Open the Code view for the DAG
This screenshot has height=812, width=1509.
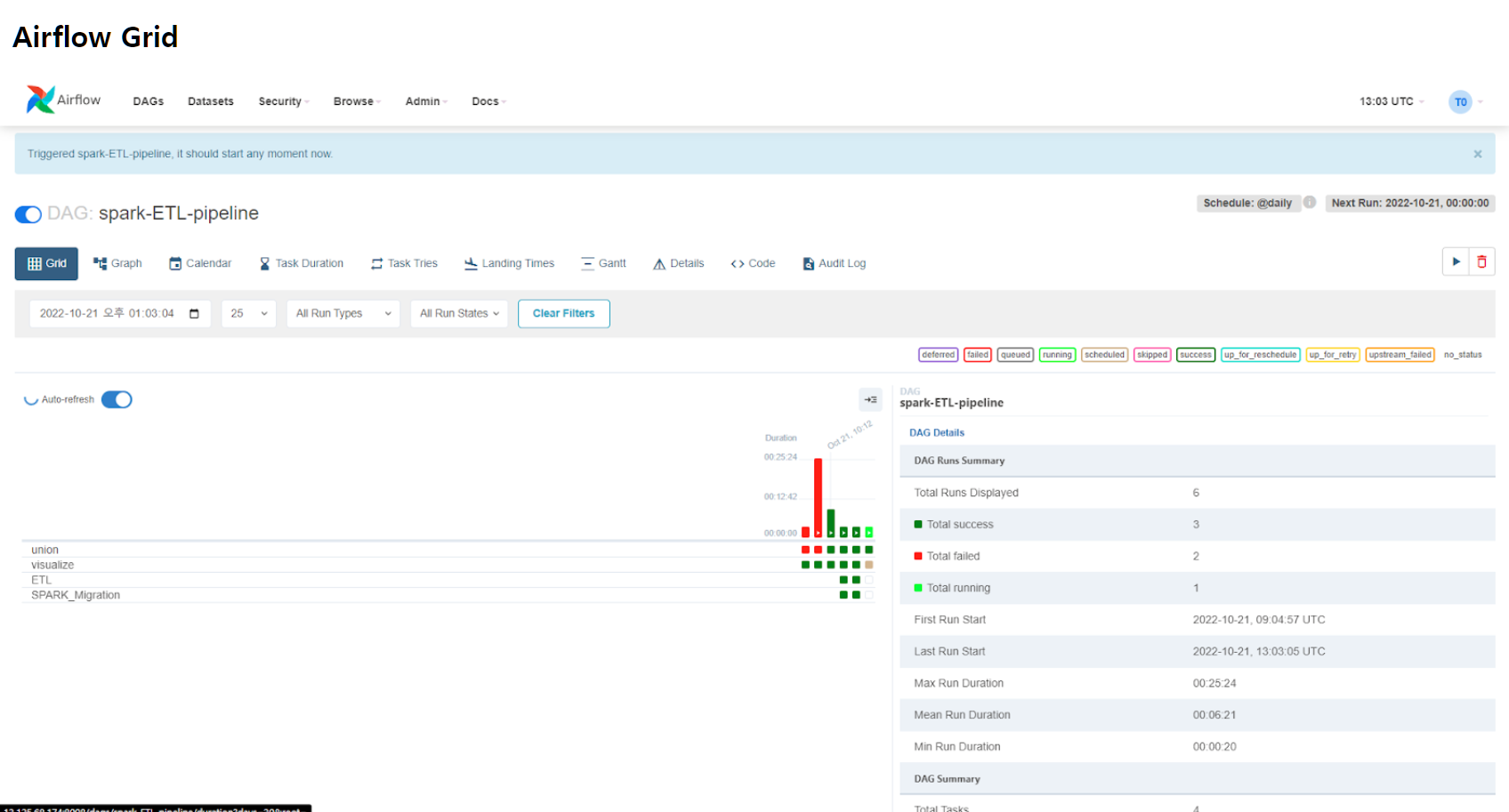click(752, 263)
